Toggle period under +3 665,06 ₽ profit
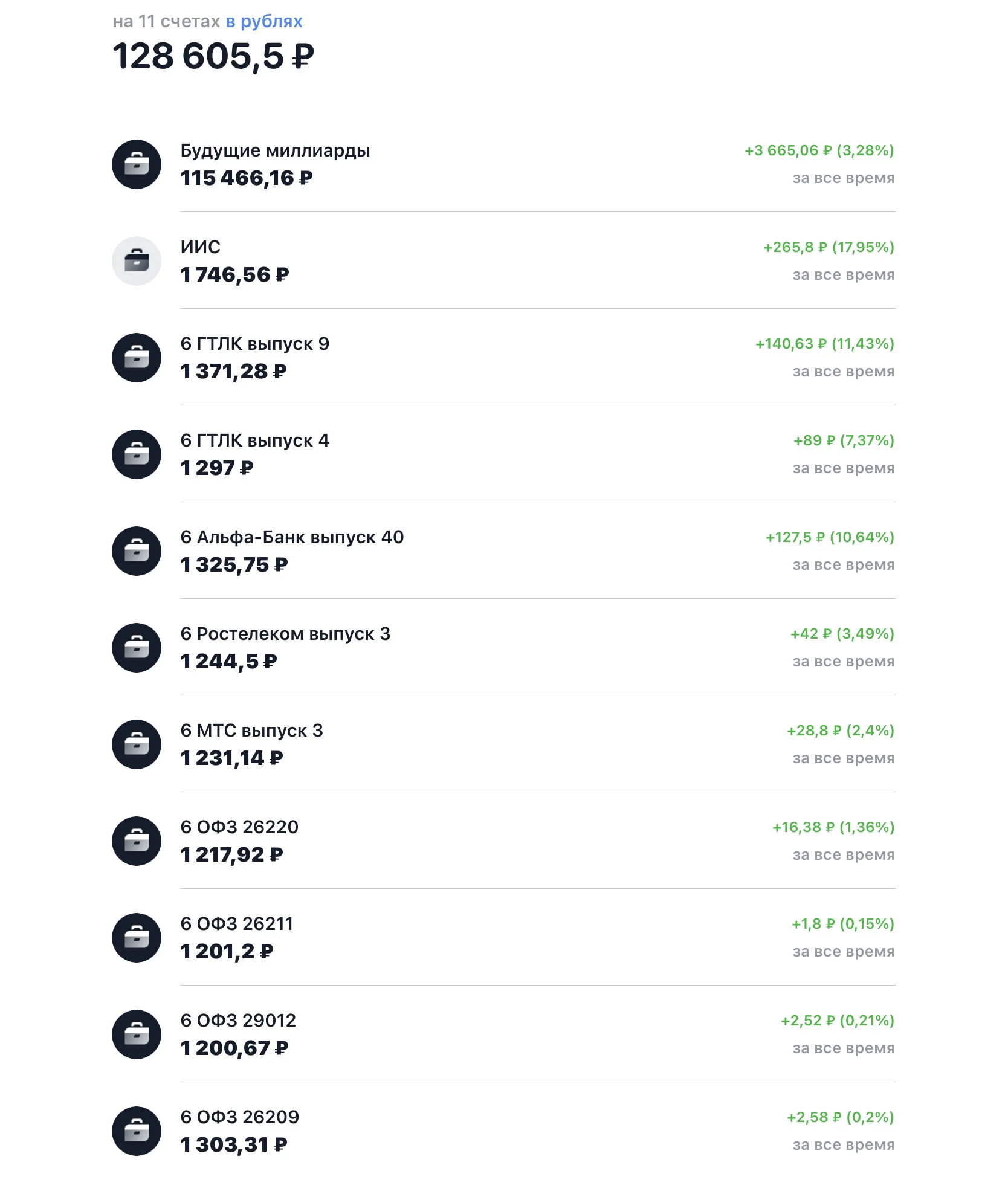The width and height of the screenshot is (1008, 1194). coord(843,178)
